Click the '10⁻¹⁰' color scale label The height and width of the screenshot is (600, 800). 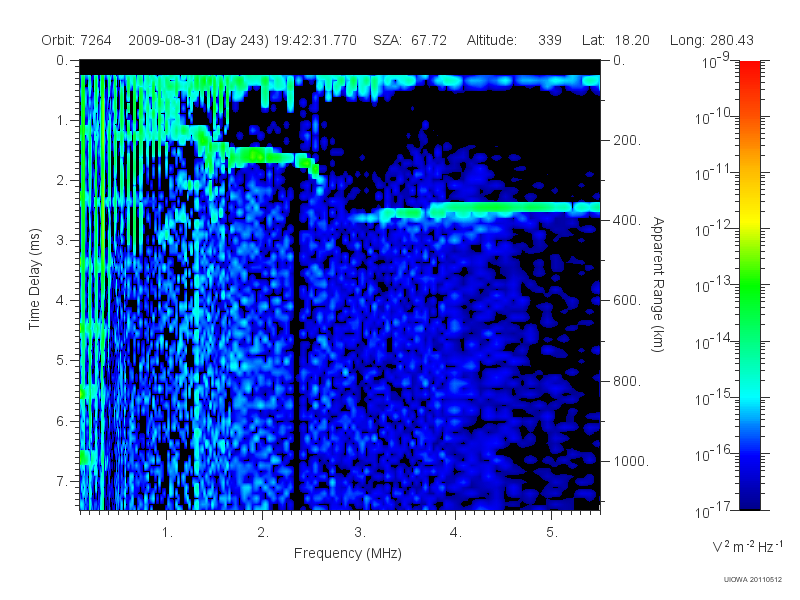point(713,117)
